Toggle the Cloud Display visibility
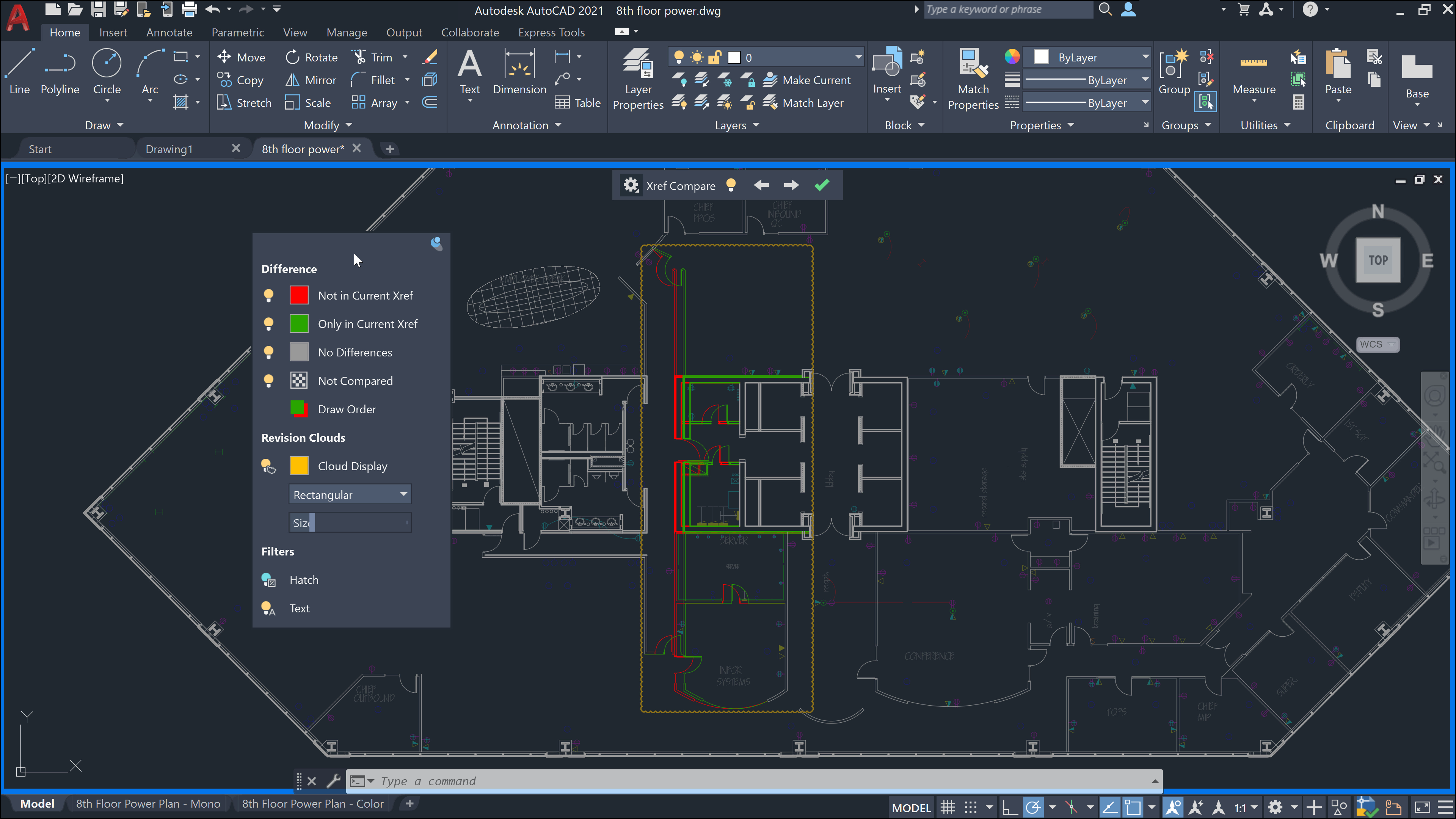Image resolution: width=1456 pixels, height=819 pixels. [x=268, y=465]
